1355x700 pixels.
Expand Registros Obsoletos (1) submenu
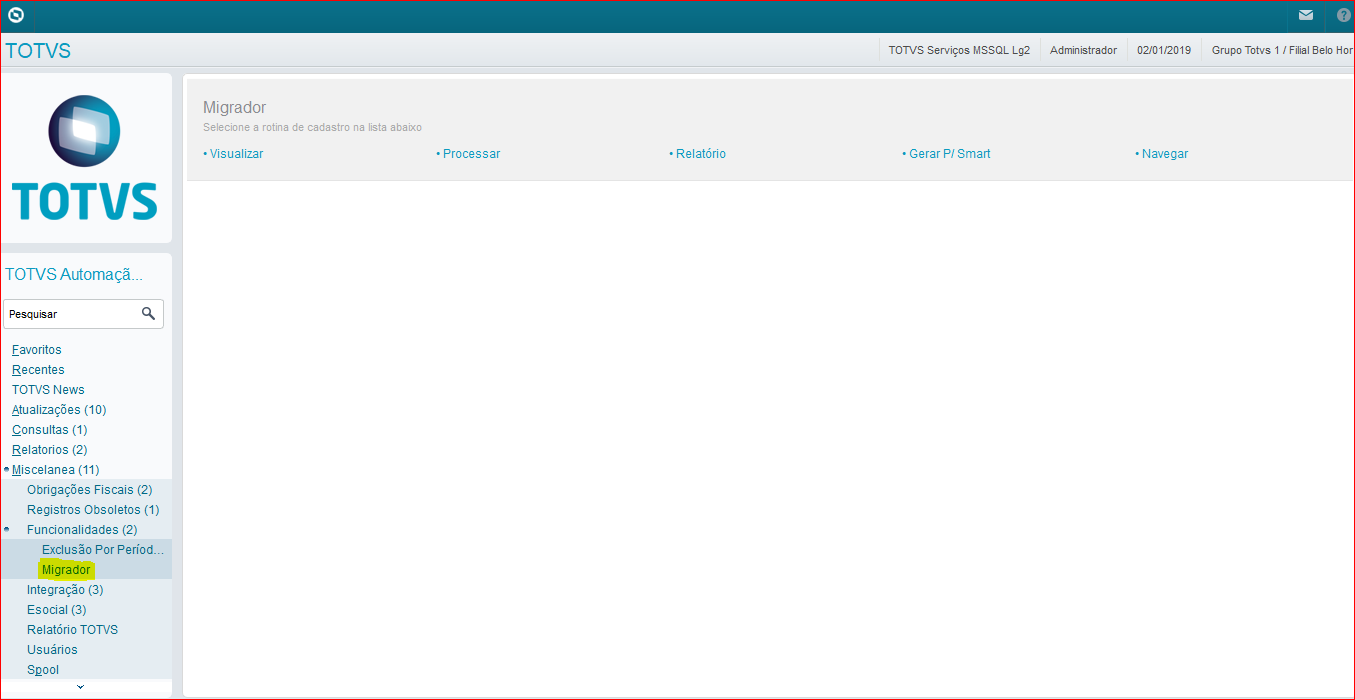tap(93, 510)
